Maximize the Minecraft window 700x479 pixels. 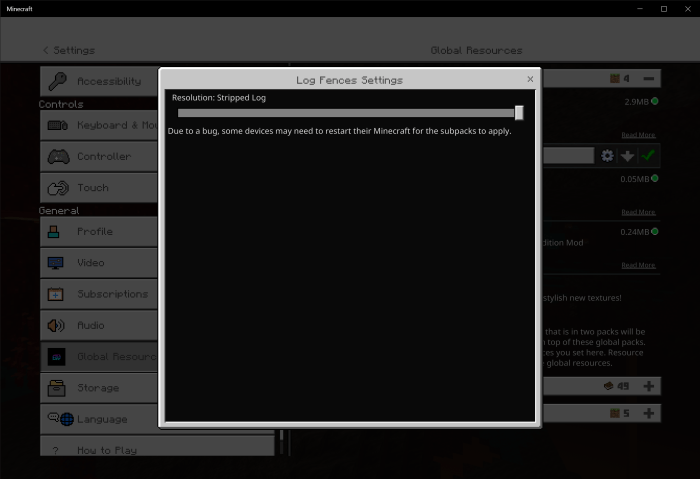coord(664,8)
